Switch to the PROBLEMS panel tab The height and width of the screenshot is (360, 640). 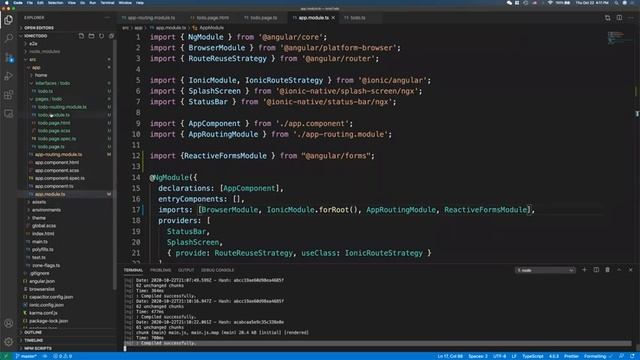tap(160, 270)
